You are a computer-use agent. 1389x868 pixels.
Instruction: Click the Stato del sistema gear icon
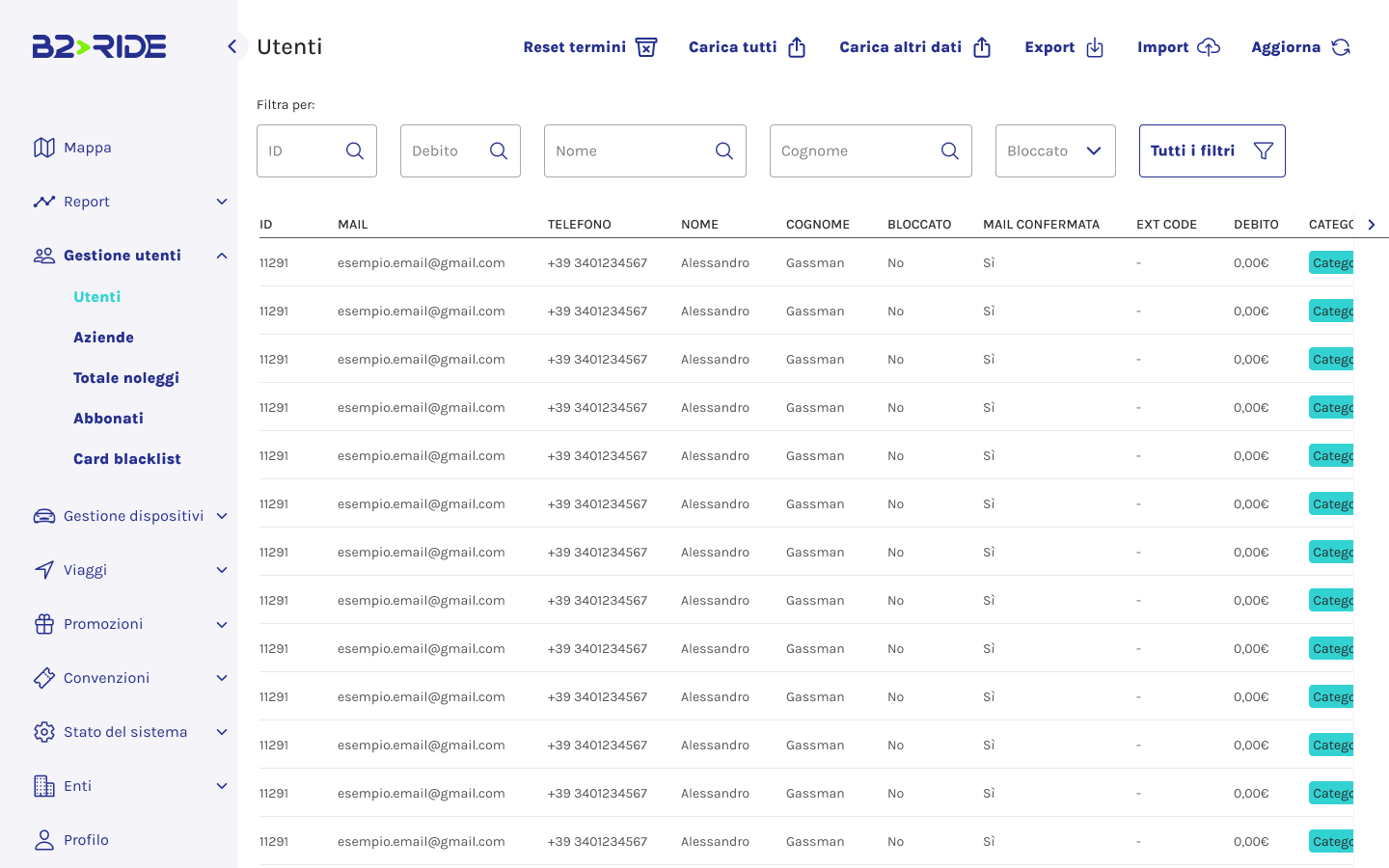click(44, 732)
